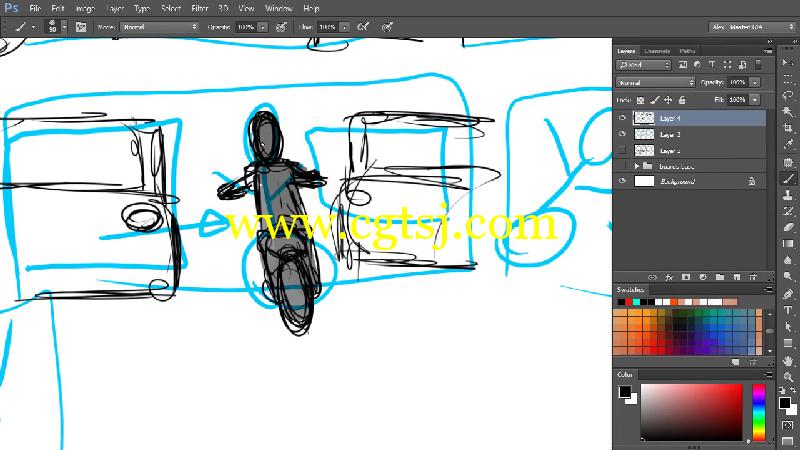
Task: Open the File menu
Action: tap(35, 9)
